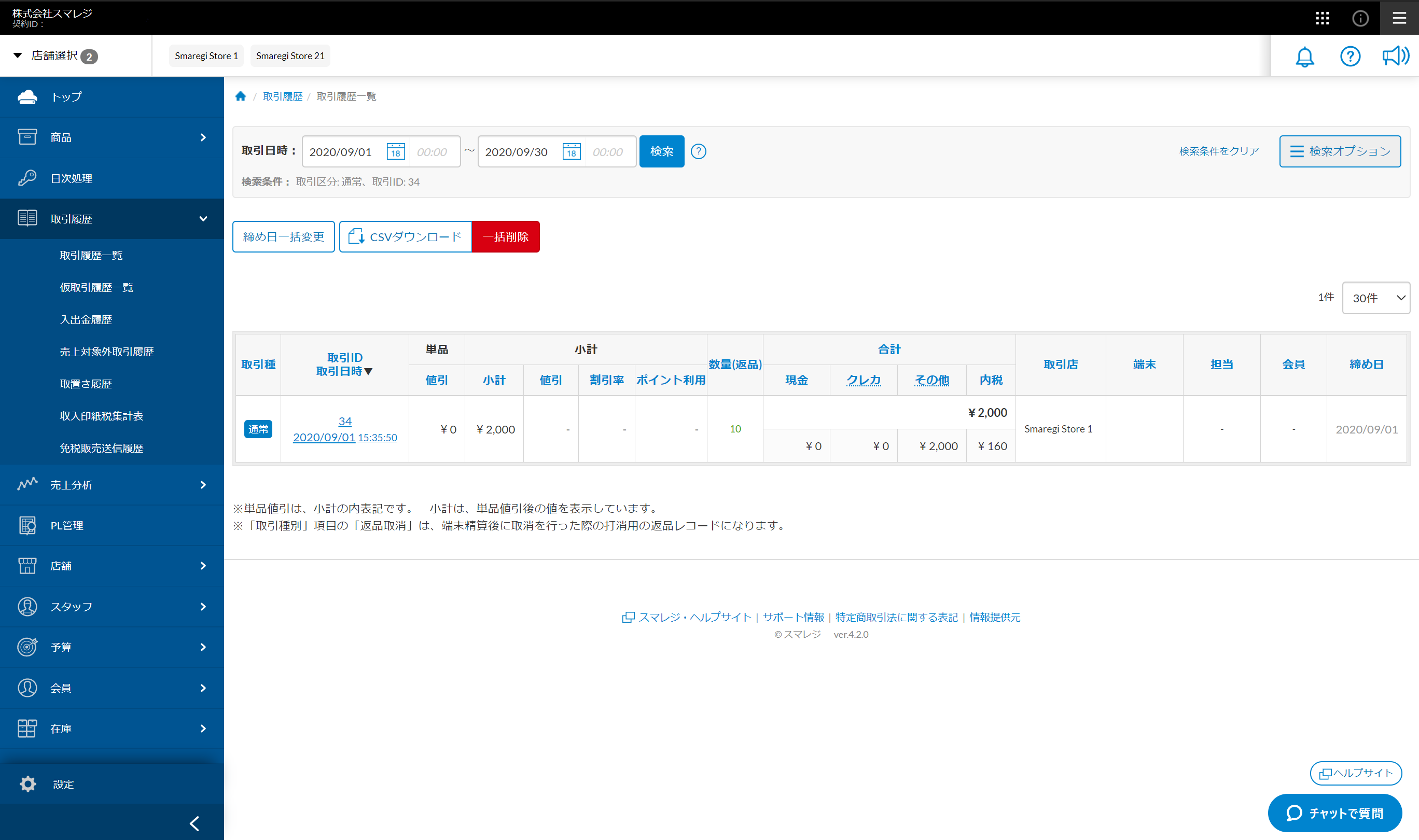Click the クレカ column header
Viewport: 1419px width, 840px height.
[863, 380]
